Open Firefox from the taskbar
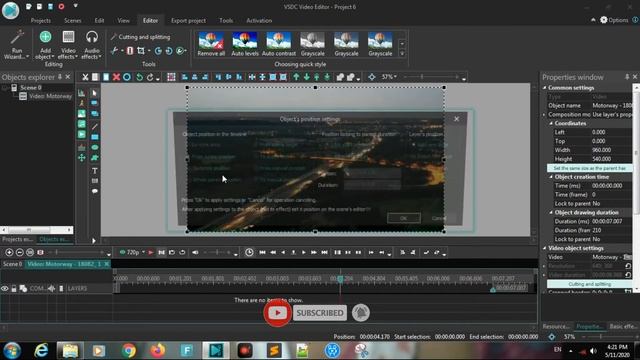640x360 pixels. [158, 350]
